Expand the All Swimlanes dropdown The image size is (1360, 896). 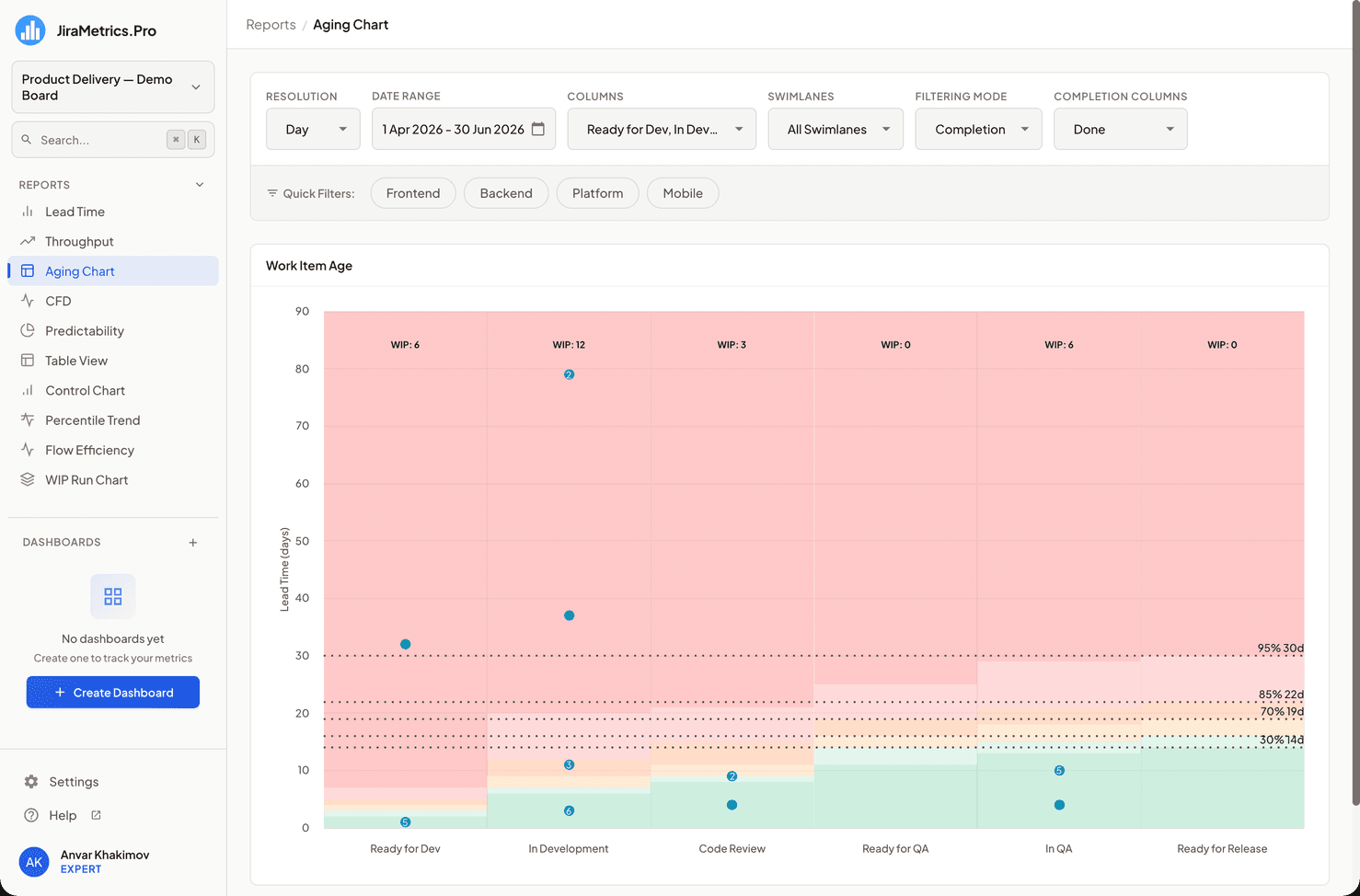836,129
